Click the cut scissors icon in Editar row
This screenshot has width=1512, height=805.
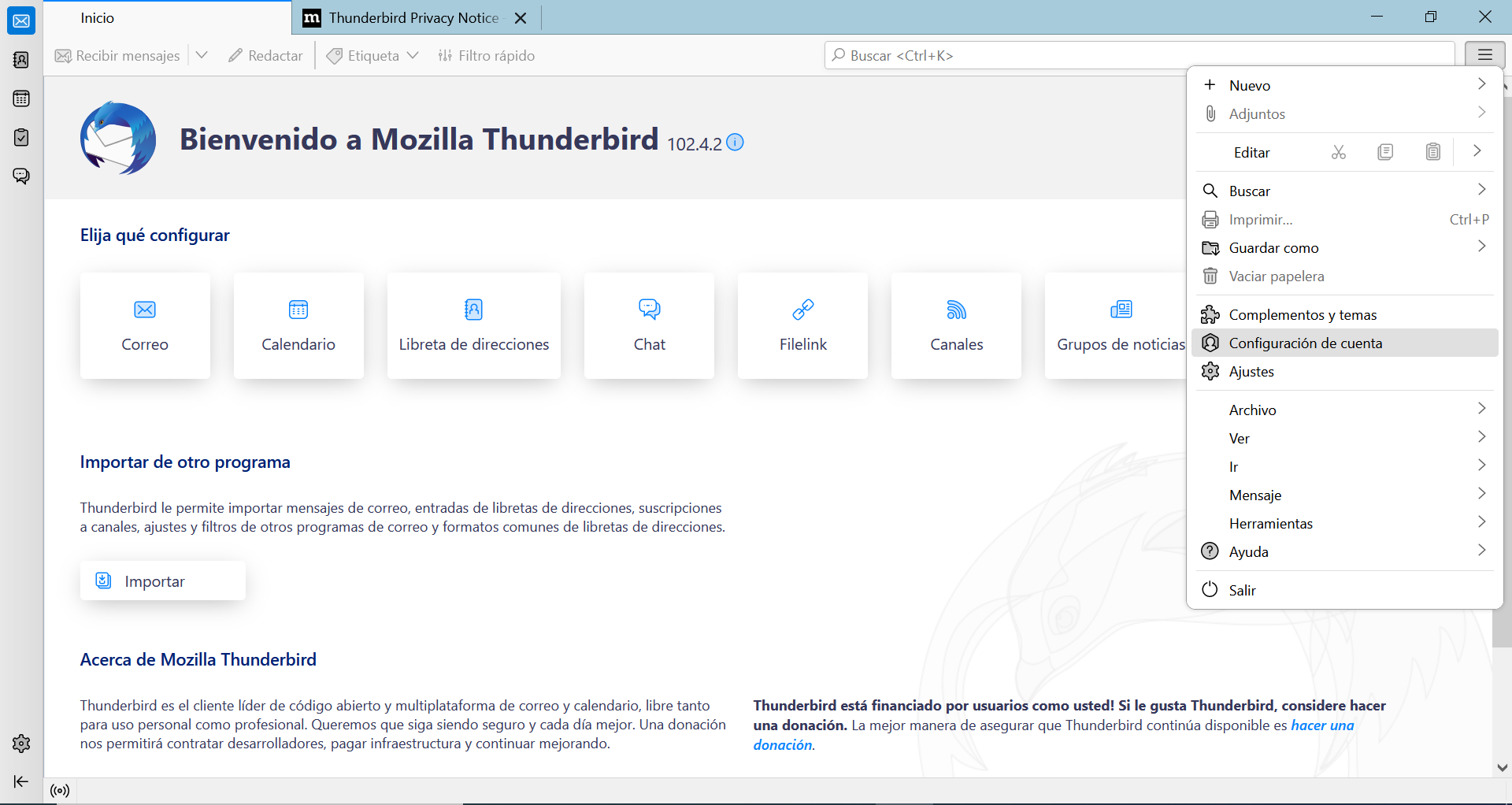click(1339, 152)
